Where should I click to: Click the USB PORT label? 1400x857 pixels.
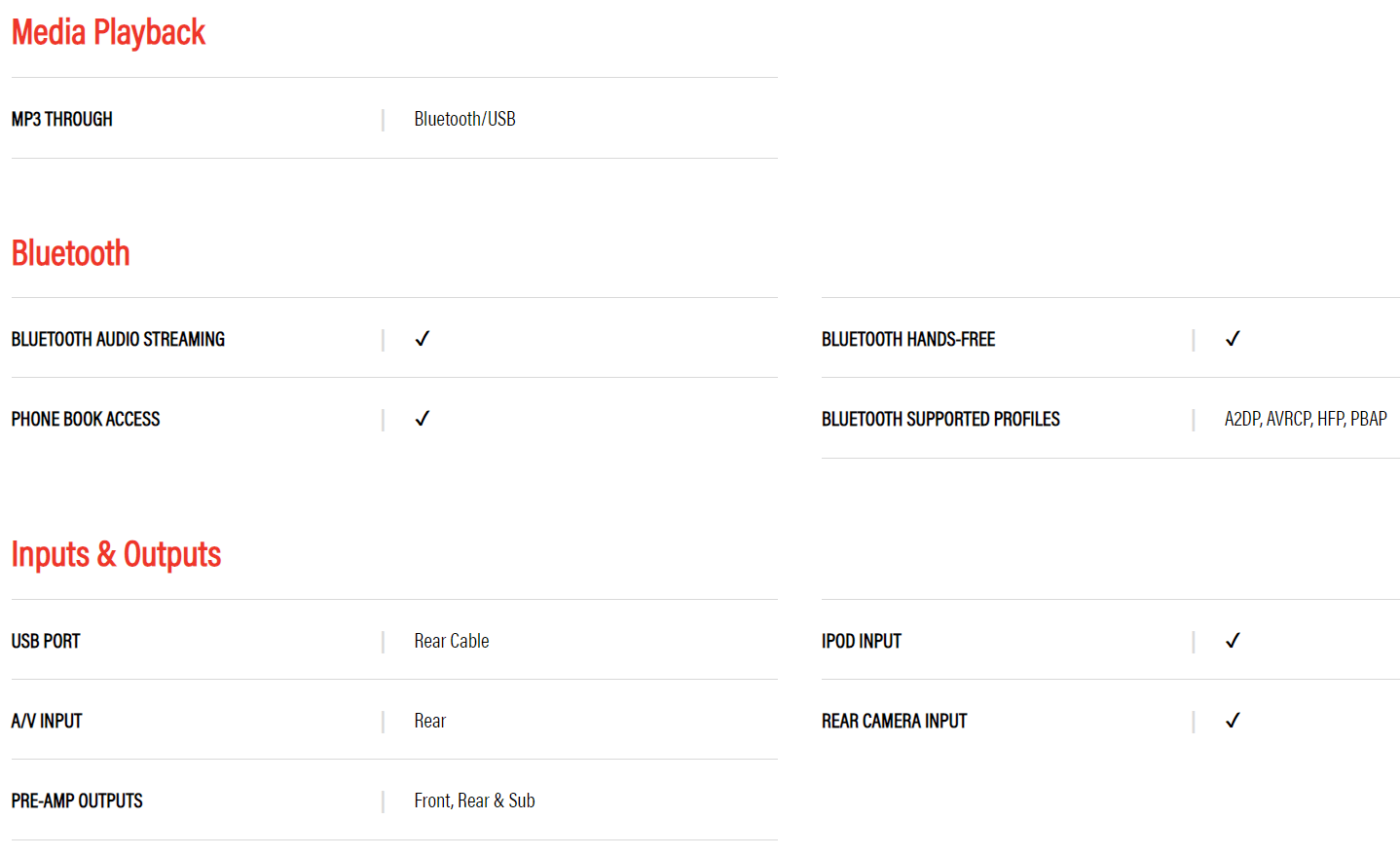click(46, 641)
